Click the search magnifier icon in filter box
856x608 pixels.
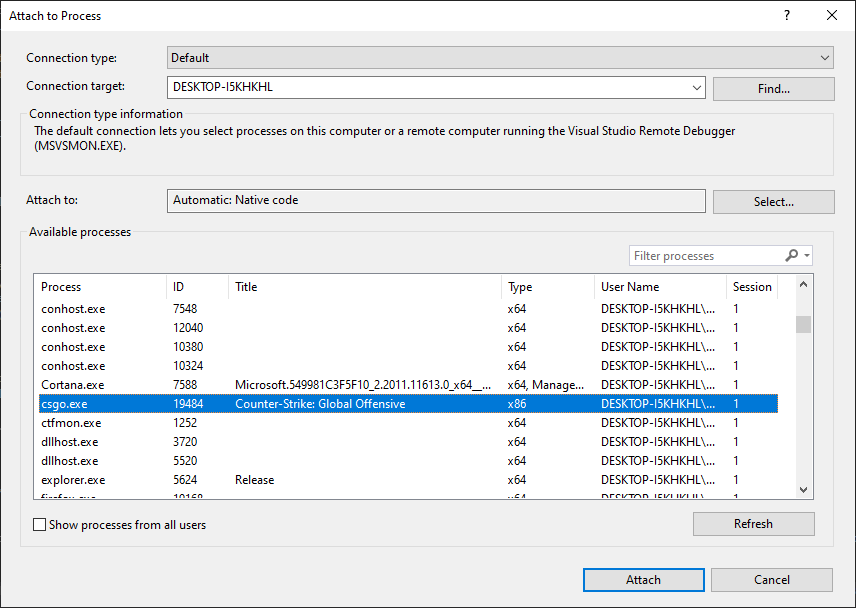791,255
